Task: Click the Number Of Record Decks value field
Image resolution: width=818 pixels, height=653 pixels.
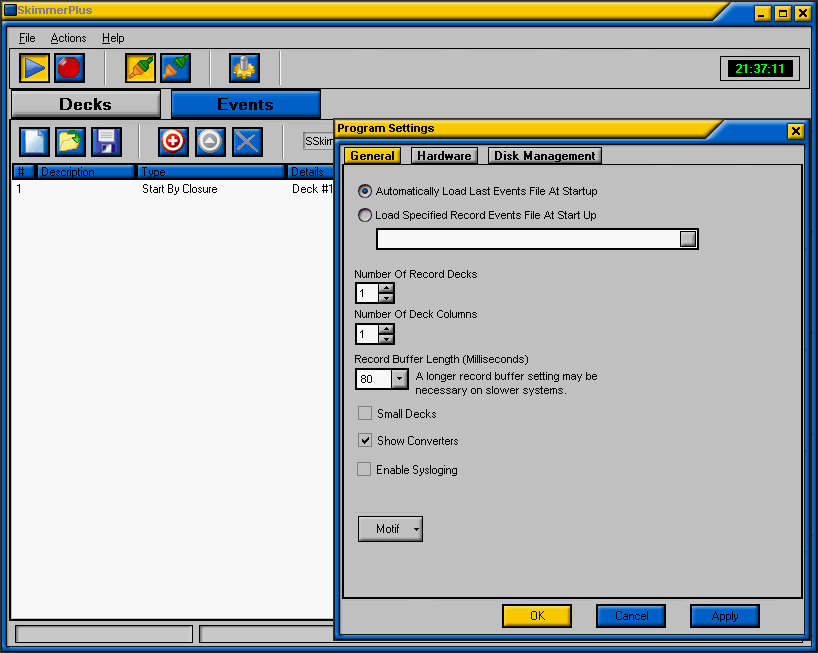Action: point(367,293)
